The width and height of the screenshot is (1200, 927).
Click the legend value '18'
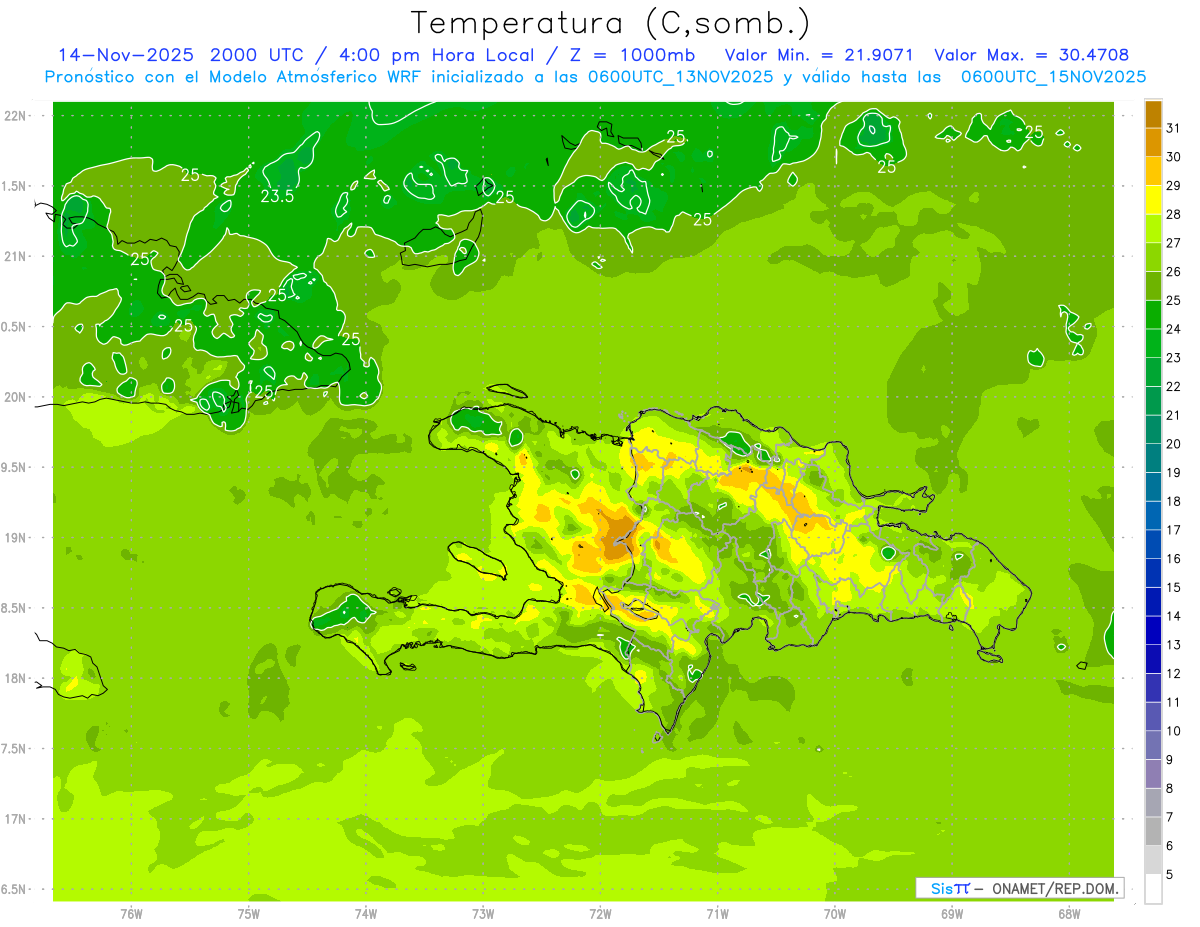click(x=1173, y=501)
